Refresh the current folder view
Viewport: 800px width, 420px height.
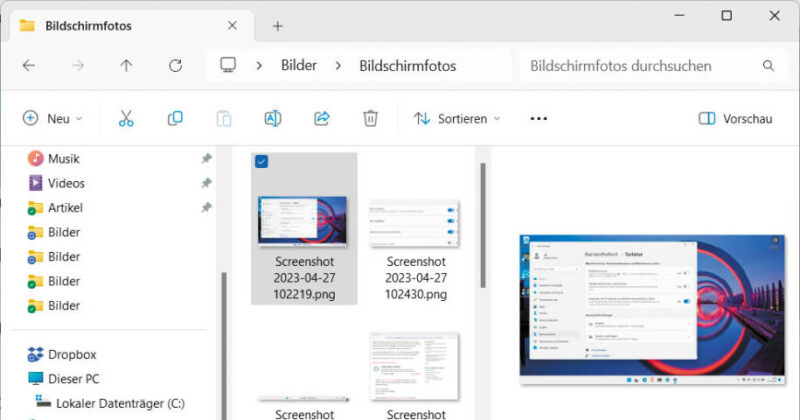click(x=175, y=66)
